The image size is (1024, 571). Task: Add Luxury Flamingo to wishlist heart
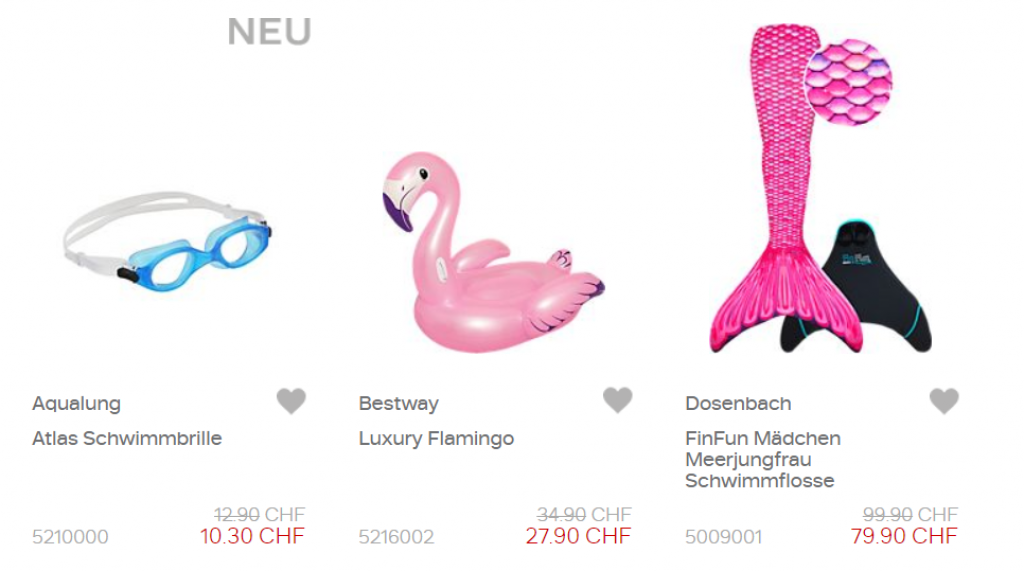(x=617, y=400)
